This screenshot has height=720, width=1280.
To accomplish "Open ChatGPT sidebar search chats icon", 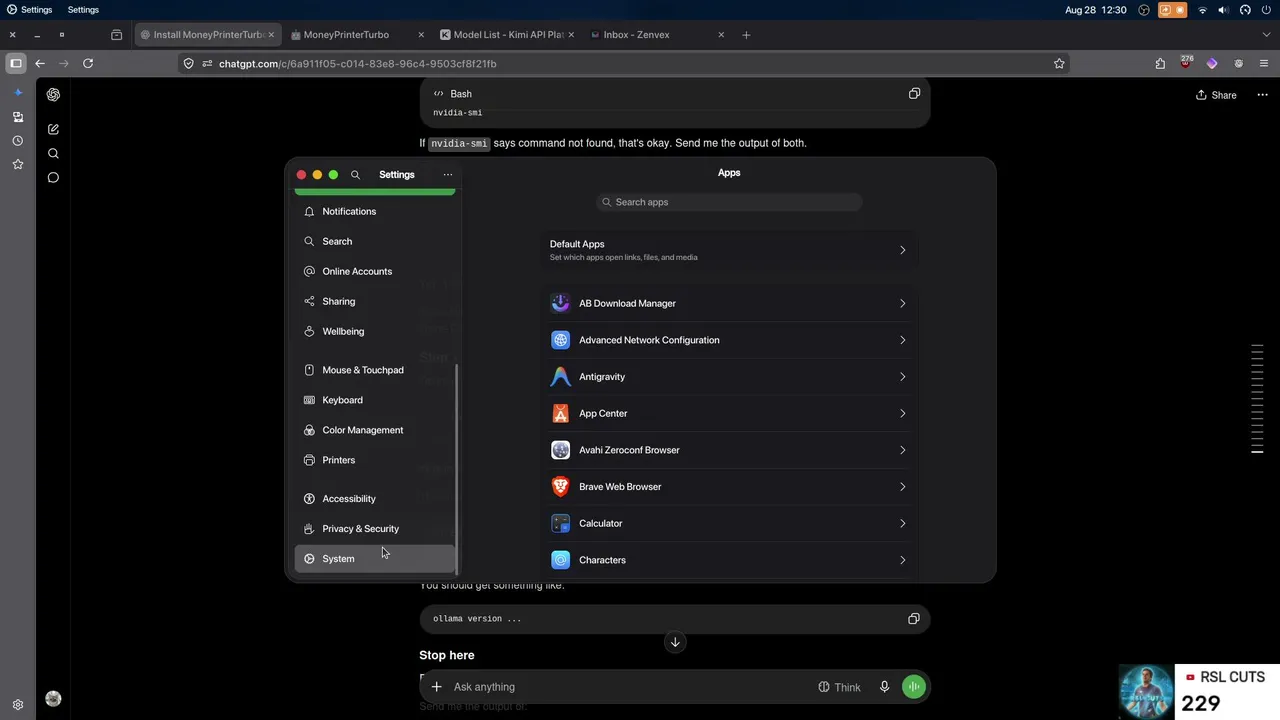I will (53, 153).
